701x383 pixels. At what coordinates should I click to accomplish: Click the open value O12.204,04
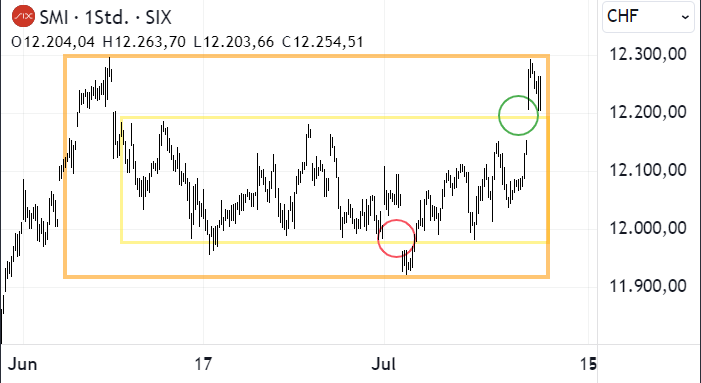pos(53,42)
